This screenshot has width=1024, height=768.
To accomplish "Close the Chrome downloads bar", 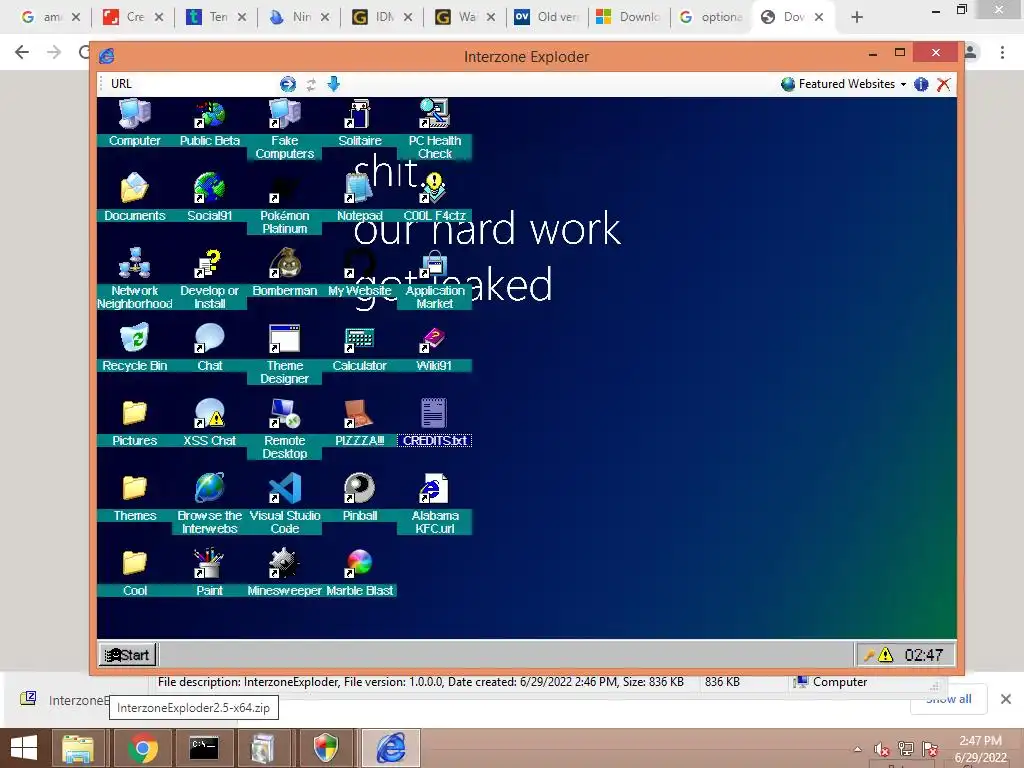I will (x=1006, y=699).
